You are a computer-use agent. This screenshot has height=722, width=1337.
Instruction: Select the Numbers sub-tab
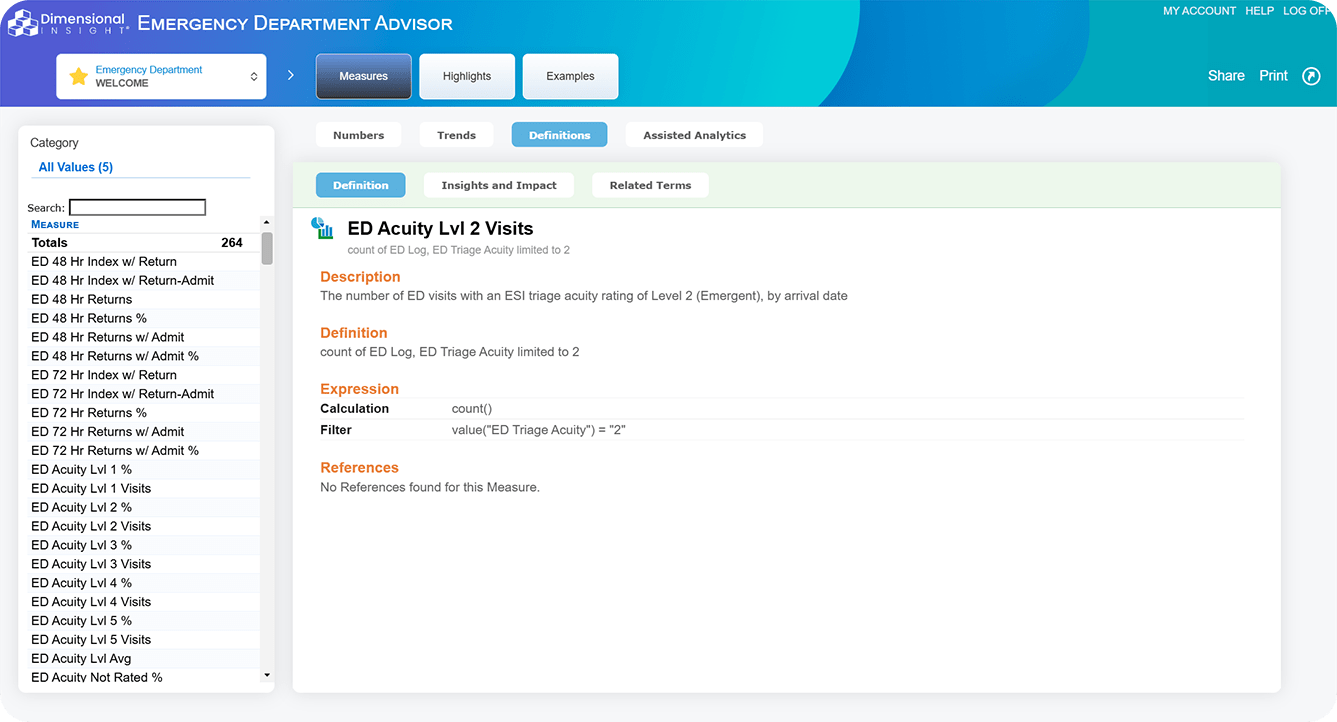pos(358,135)
